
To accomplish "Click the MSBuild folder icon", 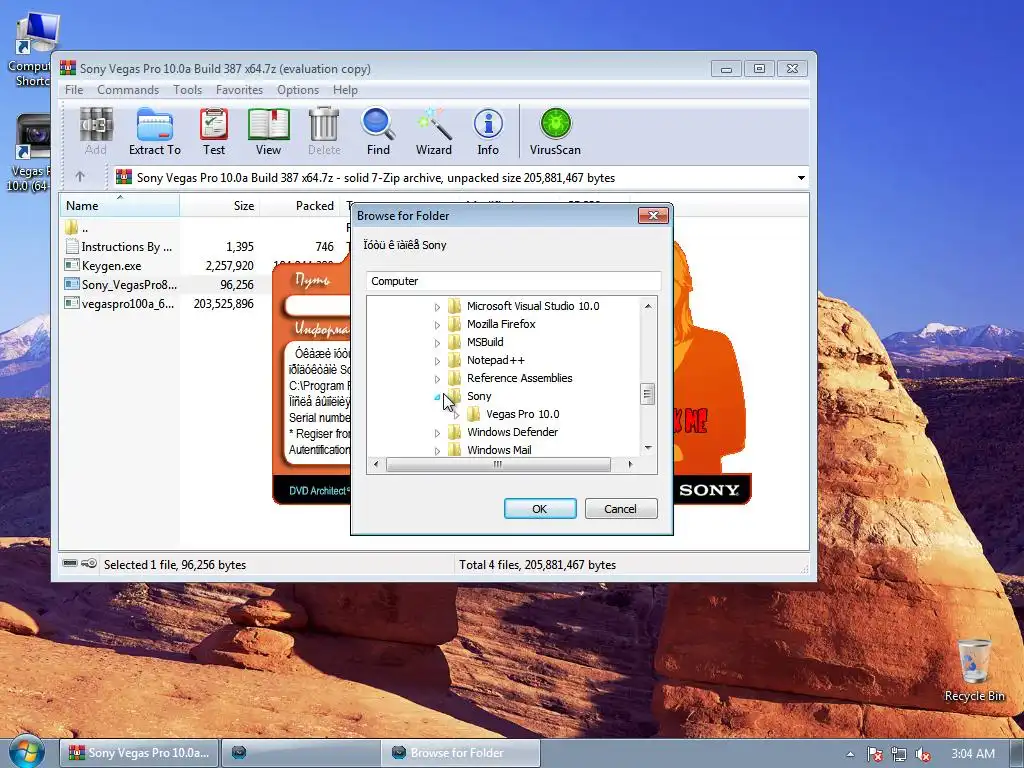I will pyautogui.click(x=455, y=342).
